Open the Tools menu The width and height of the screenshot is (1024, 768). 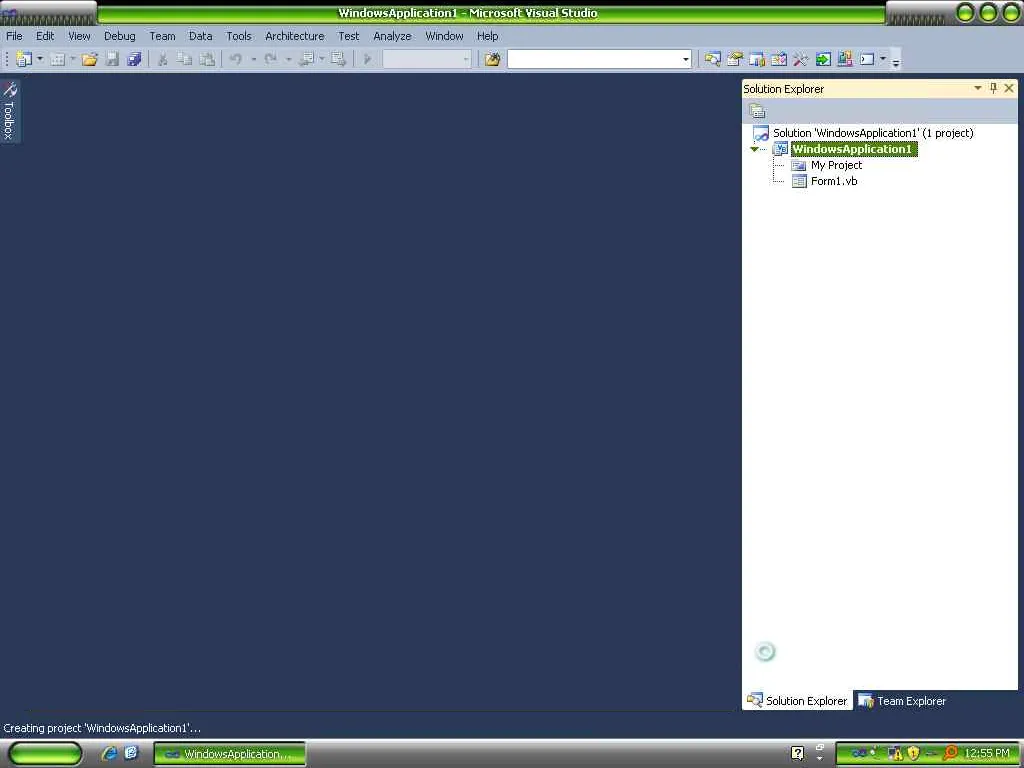[x=238, y=36]
